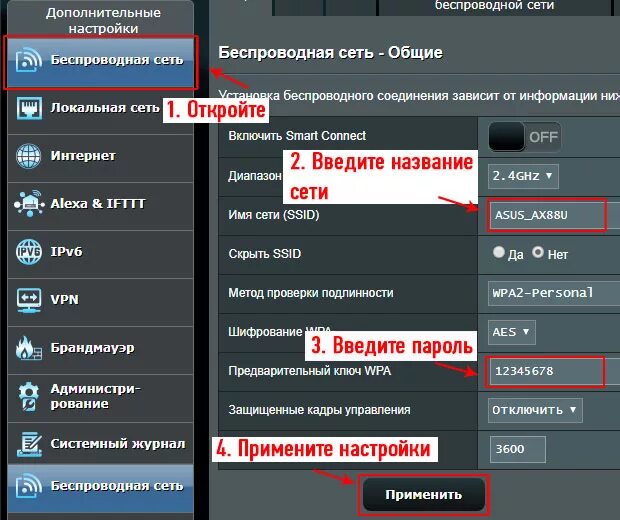Screen dimensions: 620x520
Task: Open the AES encryption dropdown
Action: pyautogui.click(x=512, y=332)
